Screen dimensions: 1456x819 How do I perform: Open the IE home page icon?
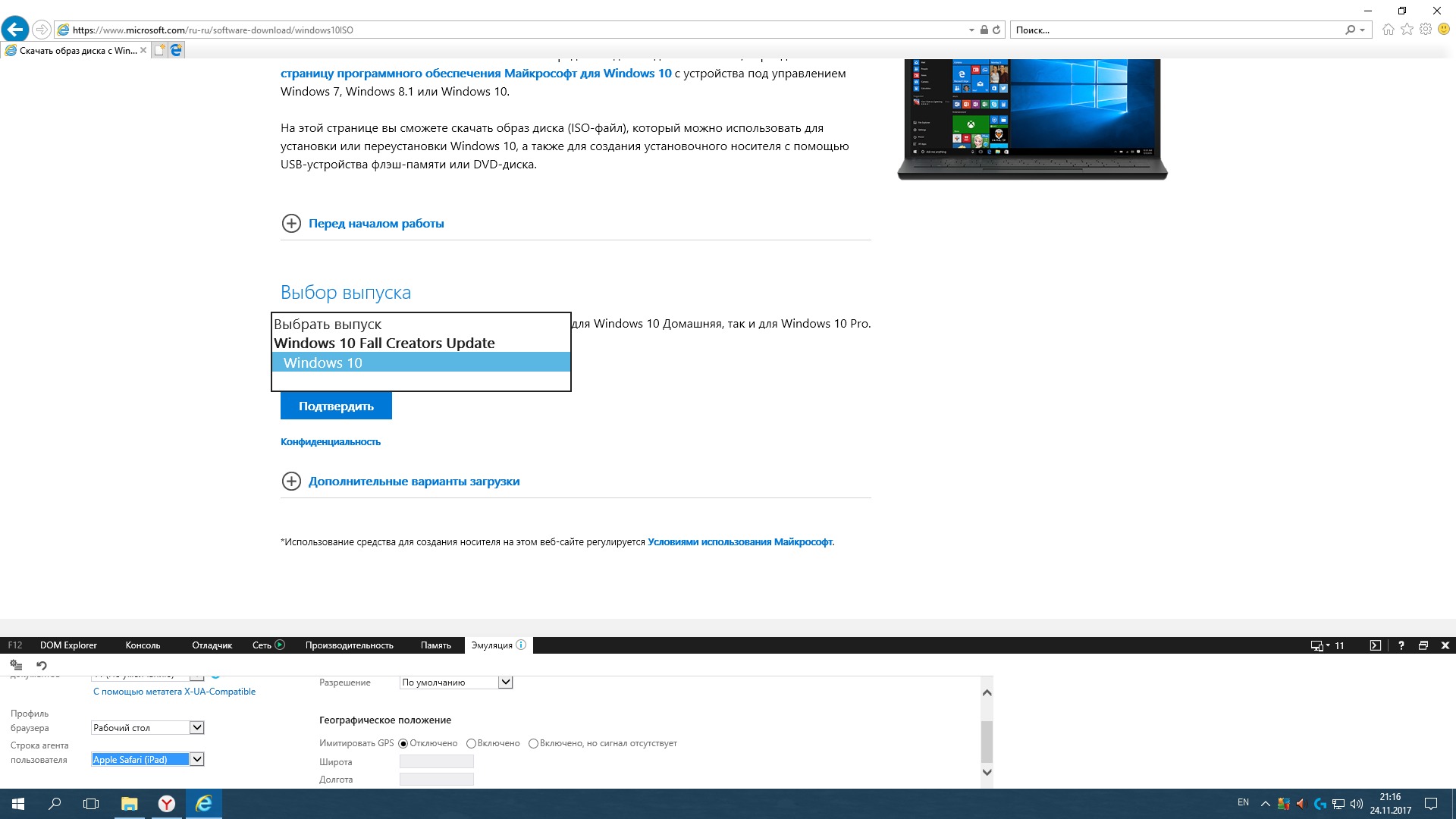1388,30
